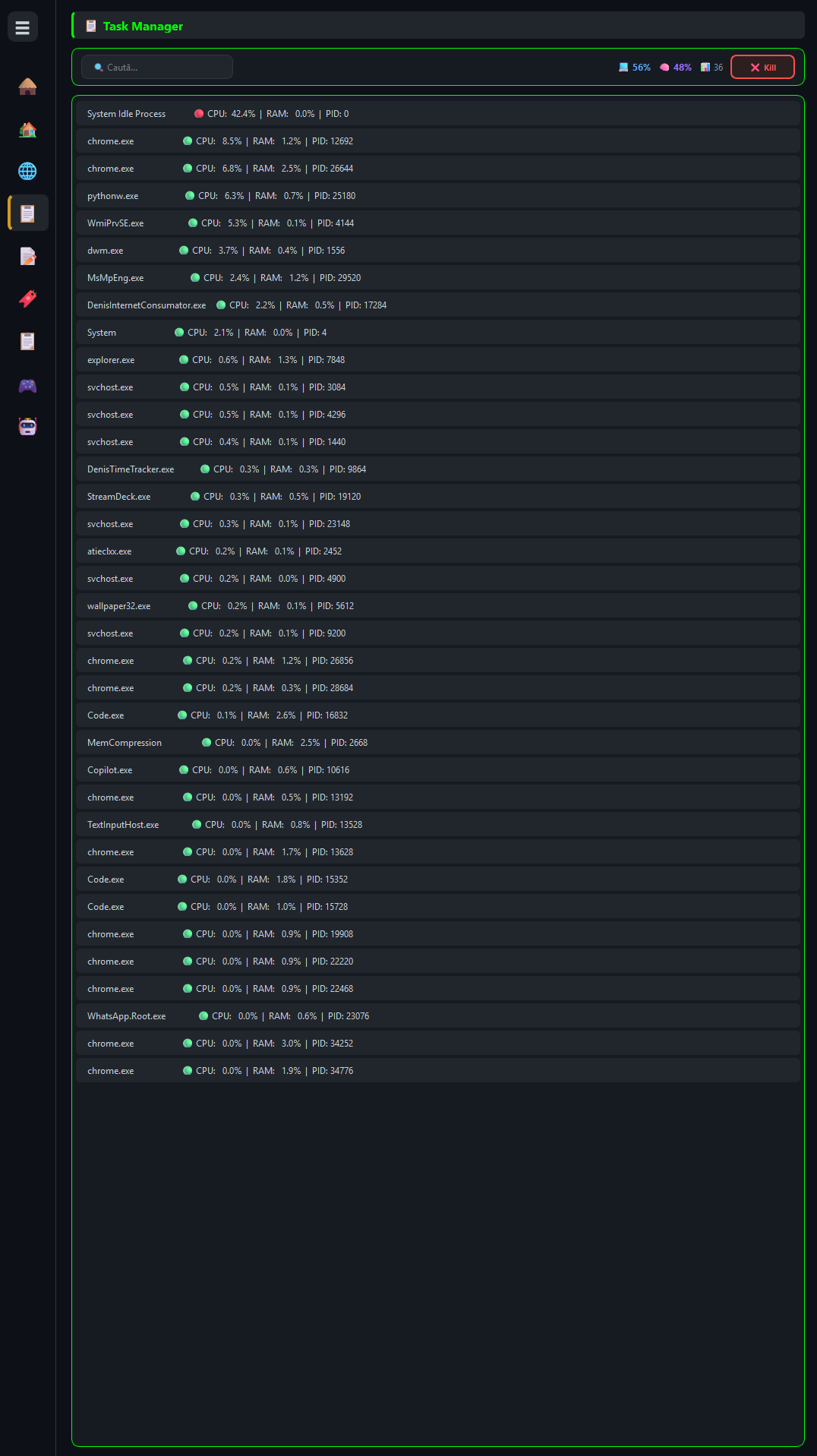Image resolution: width=817 pixels, height=1456 pixels.
Task: Click the green status dot for MemCompression
Action: pyautogui.click(x=207, y=743)
